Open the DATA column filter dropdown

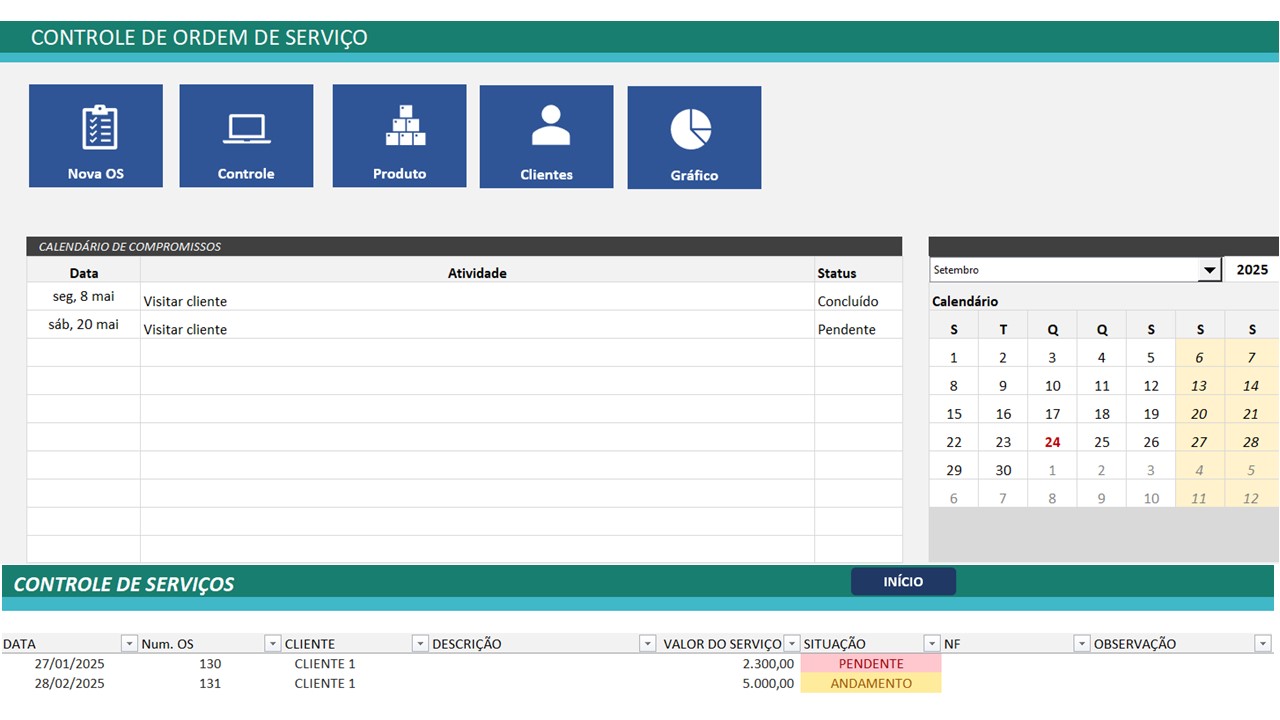(x=129, y=644)
